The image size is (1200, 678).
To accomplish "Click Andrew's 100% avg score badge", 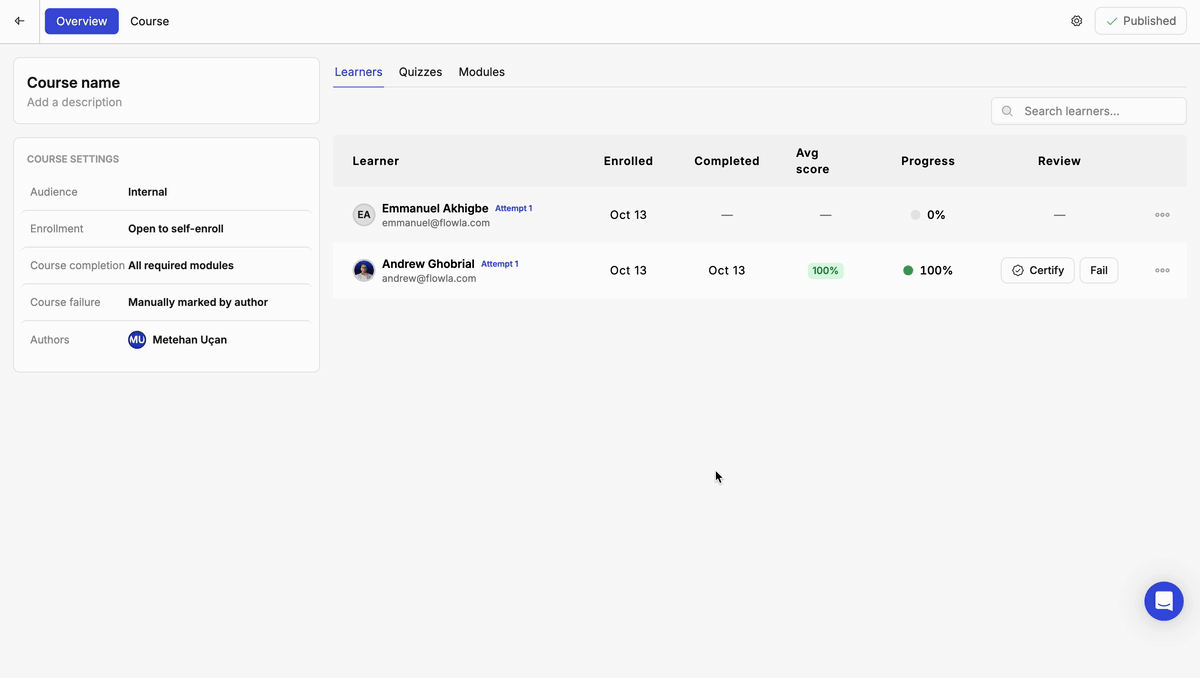I will [826, 270].
